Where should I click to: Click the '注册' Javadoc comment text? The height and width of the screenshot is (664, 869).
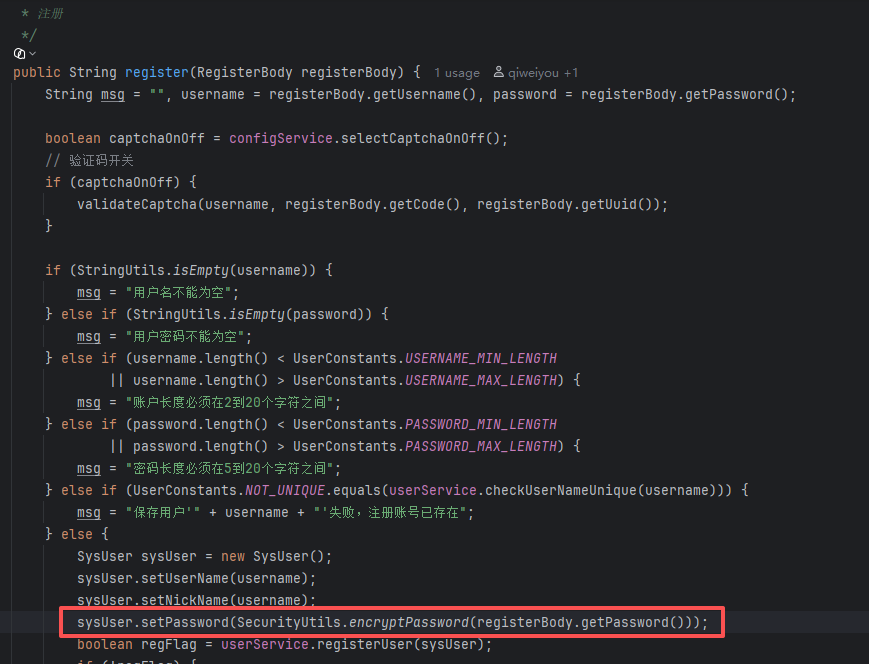pos(50,14)
